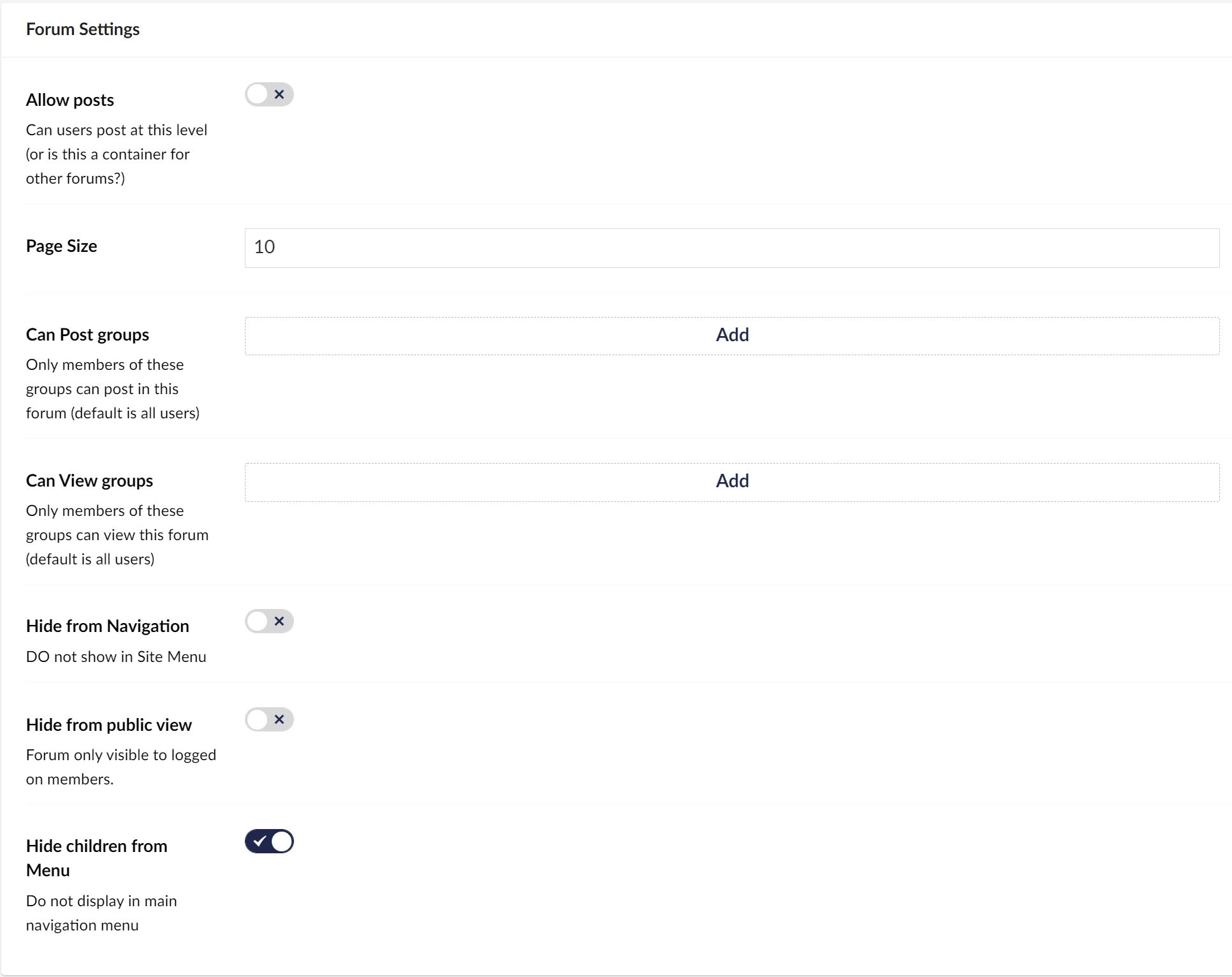The image size is (1232, 977).
Task: Enable the Allow posts toggle
Action: 268,94
